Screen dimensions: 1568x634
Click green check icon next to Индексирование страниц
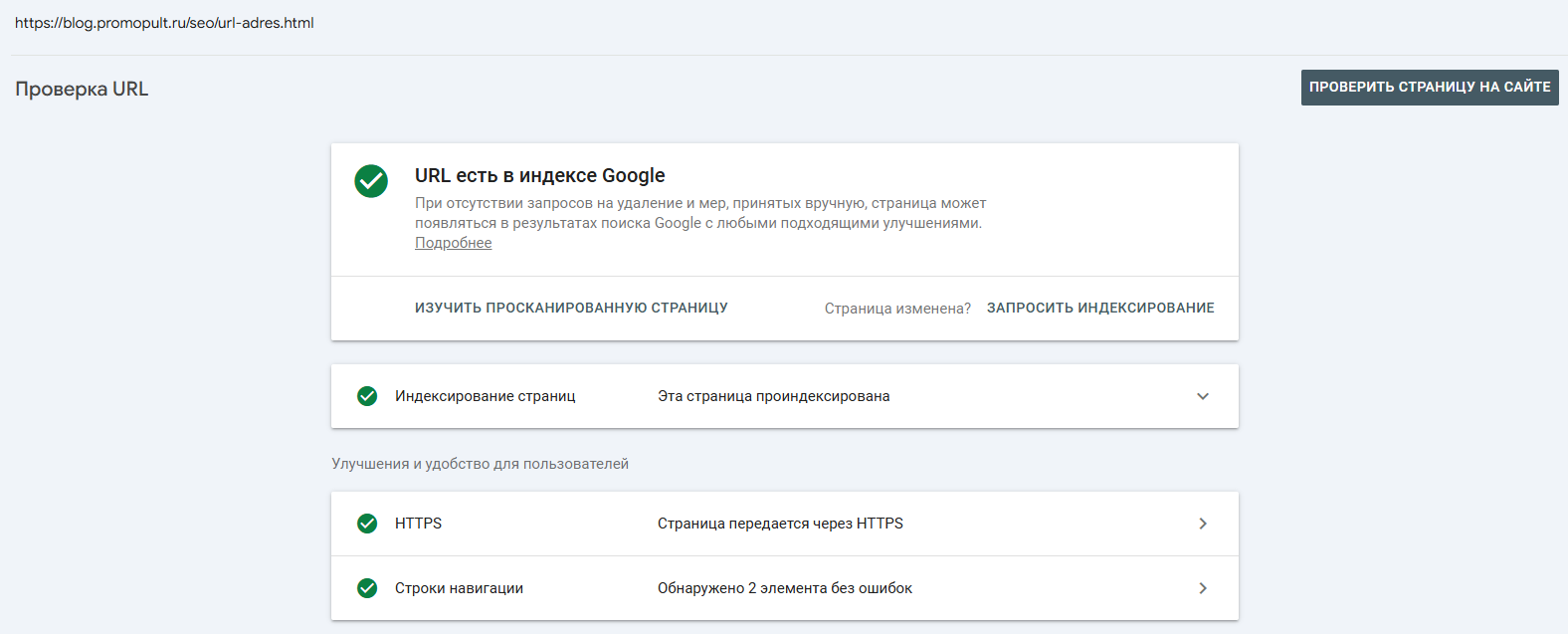[367, 396]
